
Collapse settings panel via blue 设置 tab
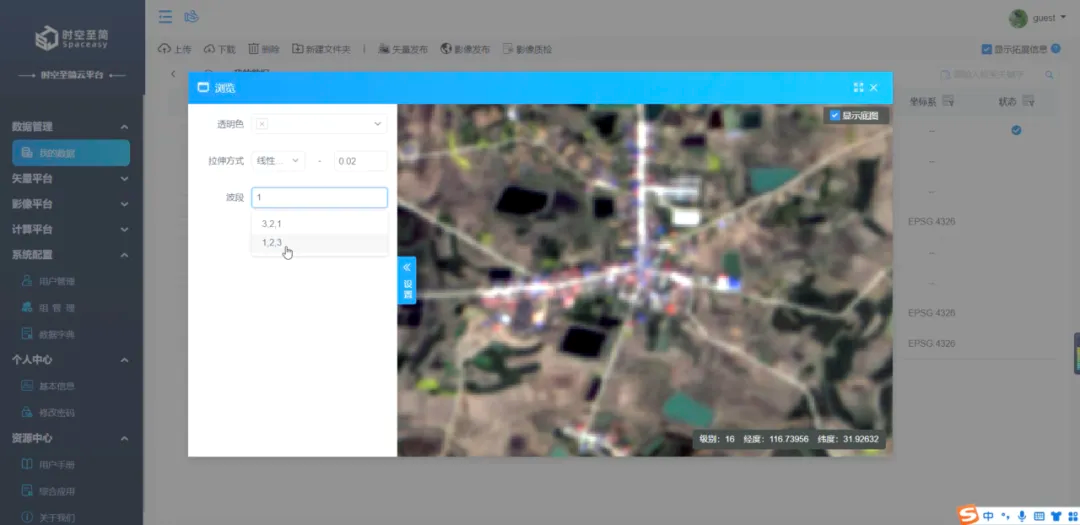pos(407,280)
